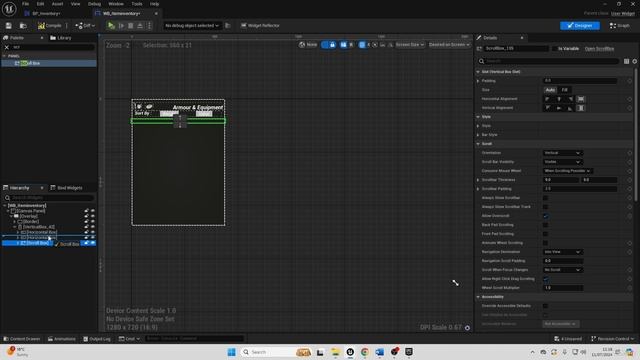Toggle visibility eye for Border

(93, 222)
